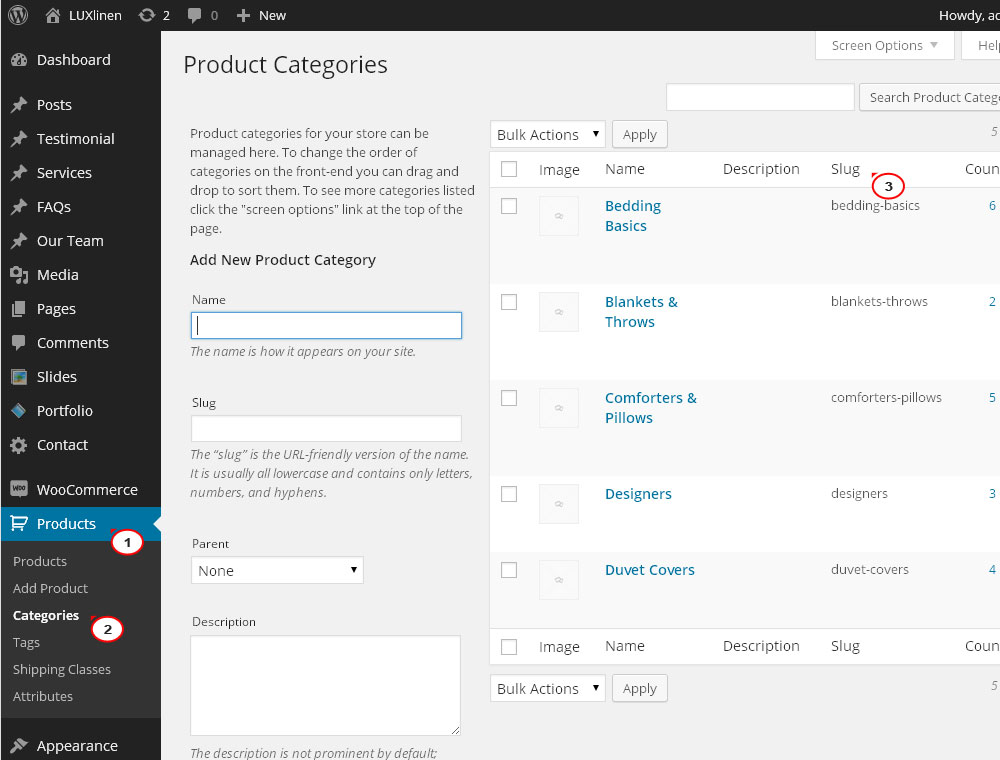The height and width of the screenshot is (760, 1000).
Task: Expand the Parent category dropdown
Action: coord(277,570)
